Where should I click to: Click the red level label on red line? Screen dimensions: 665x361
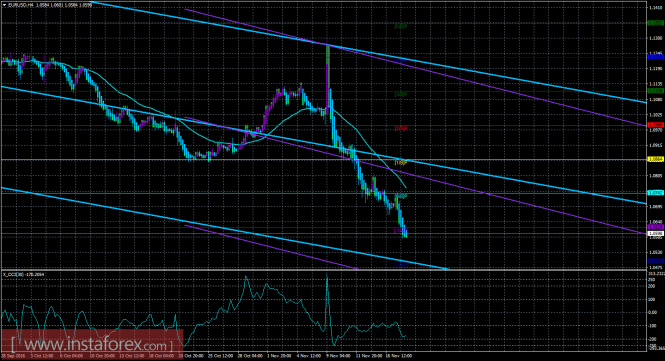(x=401, y=128)
